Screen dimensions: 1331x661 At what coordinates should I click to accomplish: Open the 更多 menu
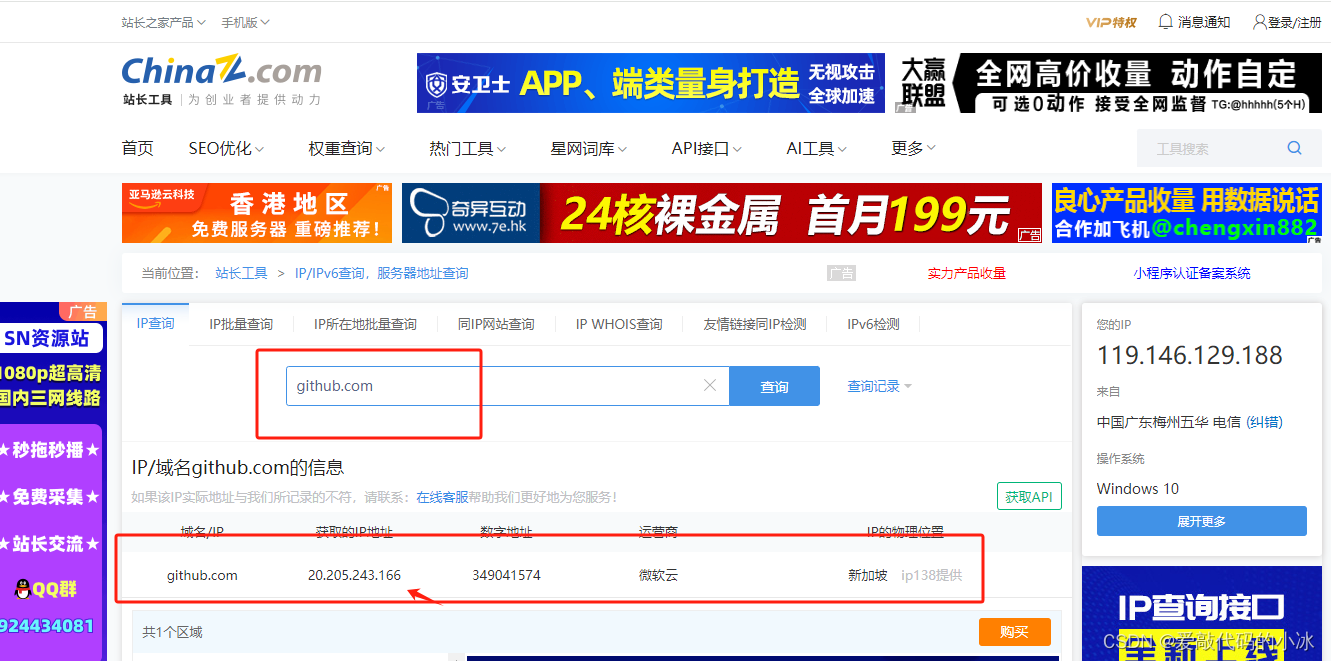pyautogui.click(x=913, y=148)
